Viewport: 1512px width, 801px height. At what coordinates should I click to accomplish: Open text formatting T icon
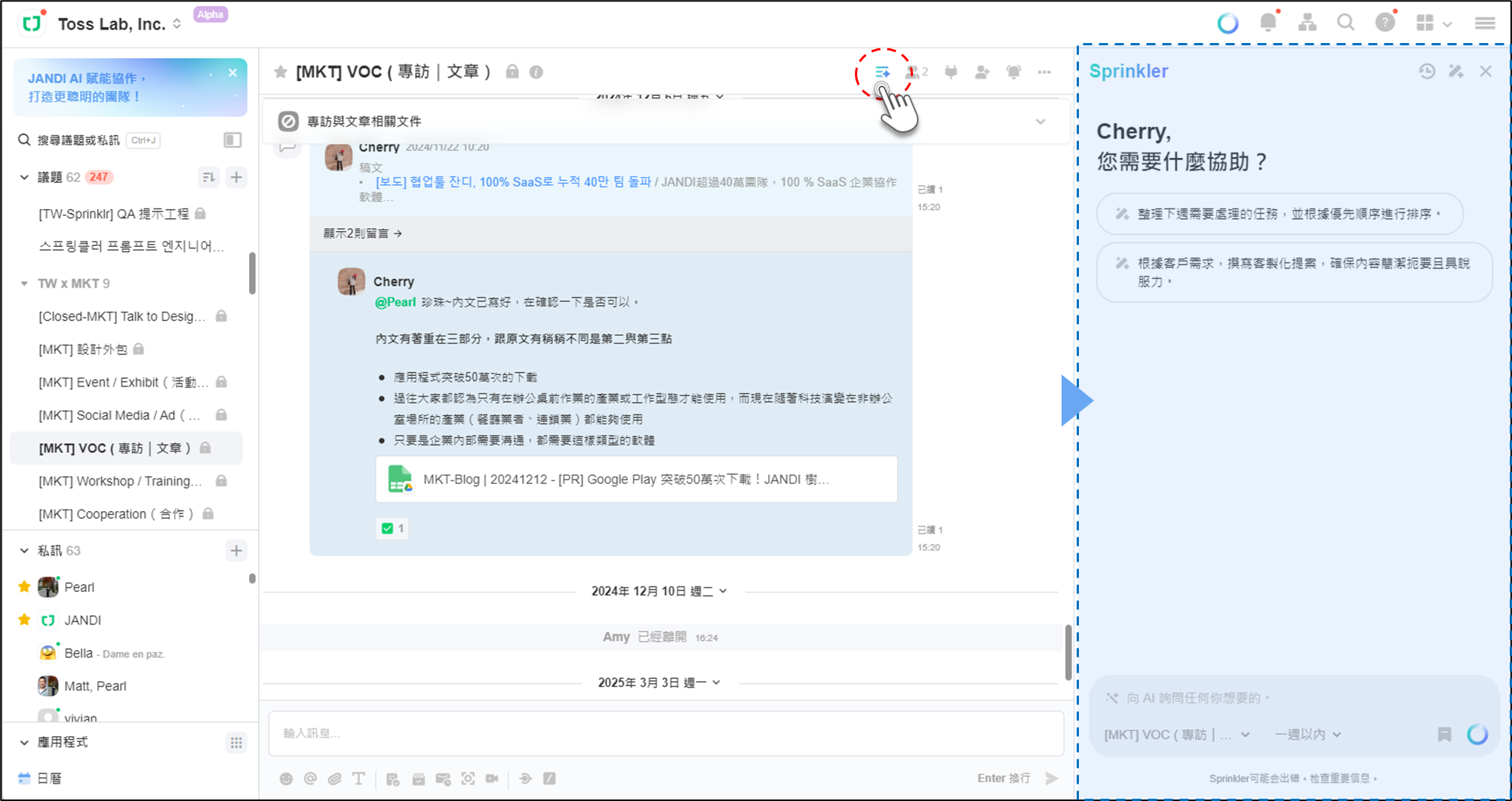pos(358,778)
